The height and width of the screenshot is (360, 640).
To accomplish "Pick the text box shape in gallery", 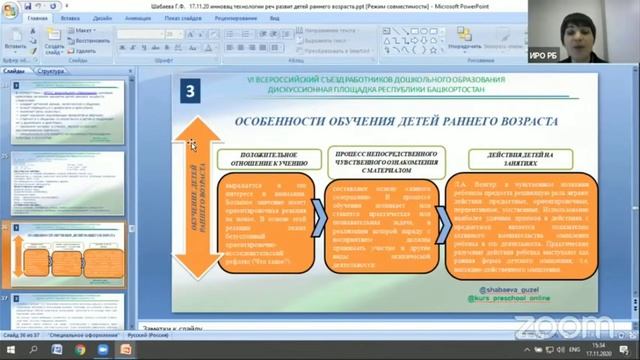I will tap(387, 31).
